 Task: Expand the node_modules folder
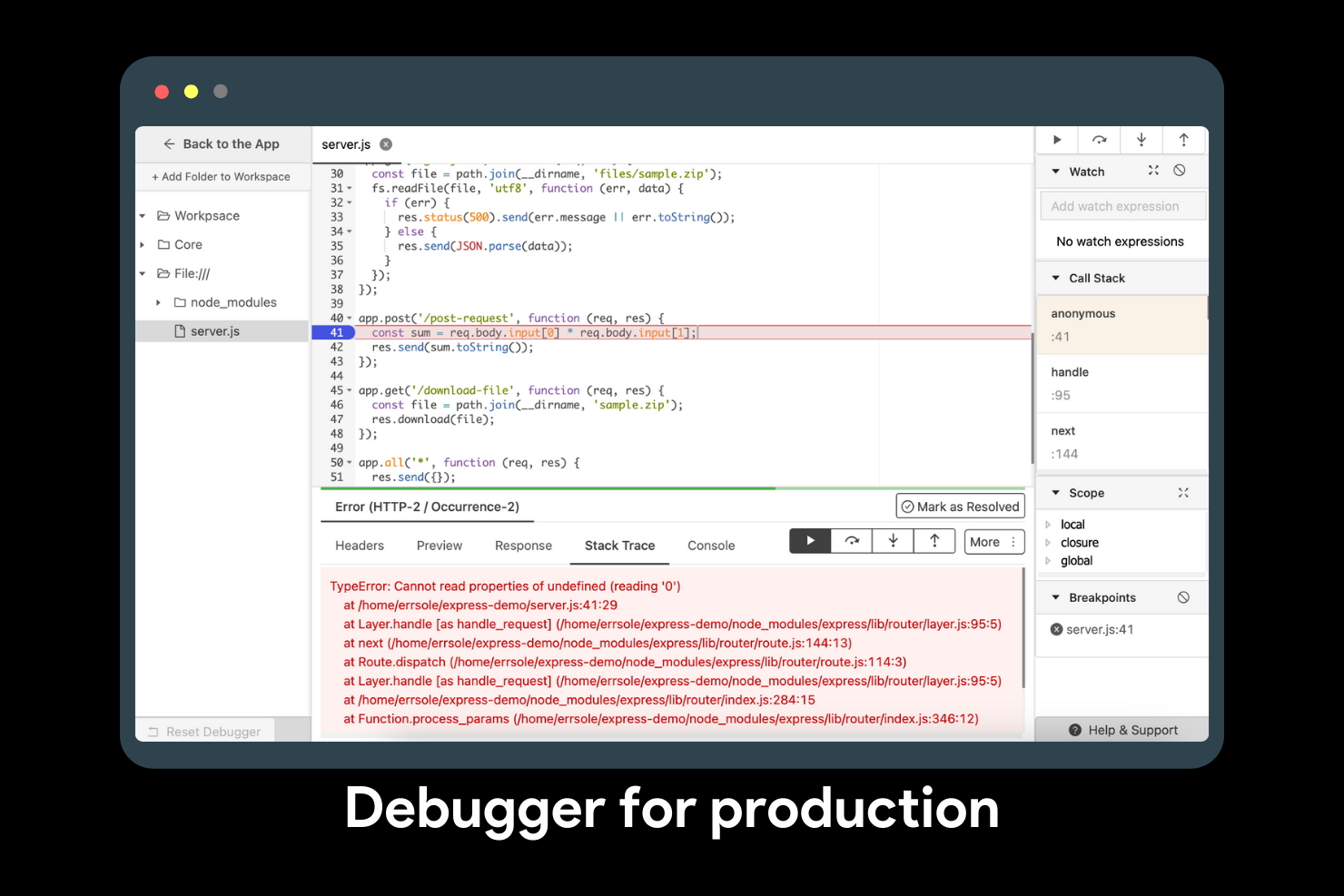click(x=158, y=302)
